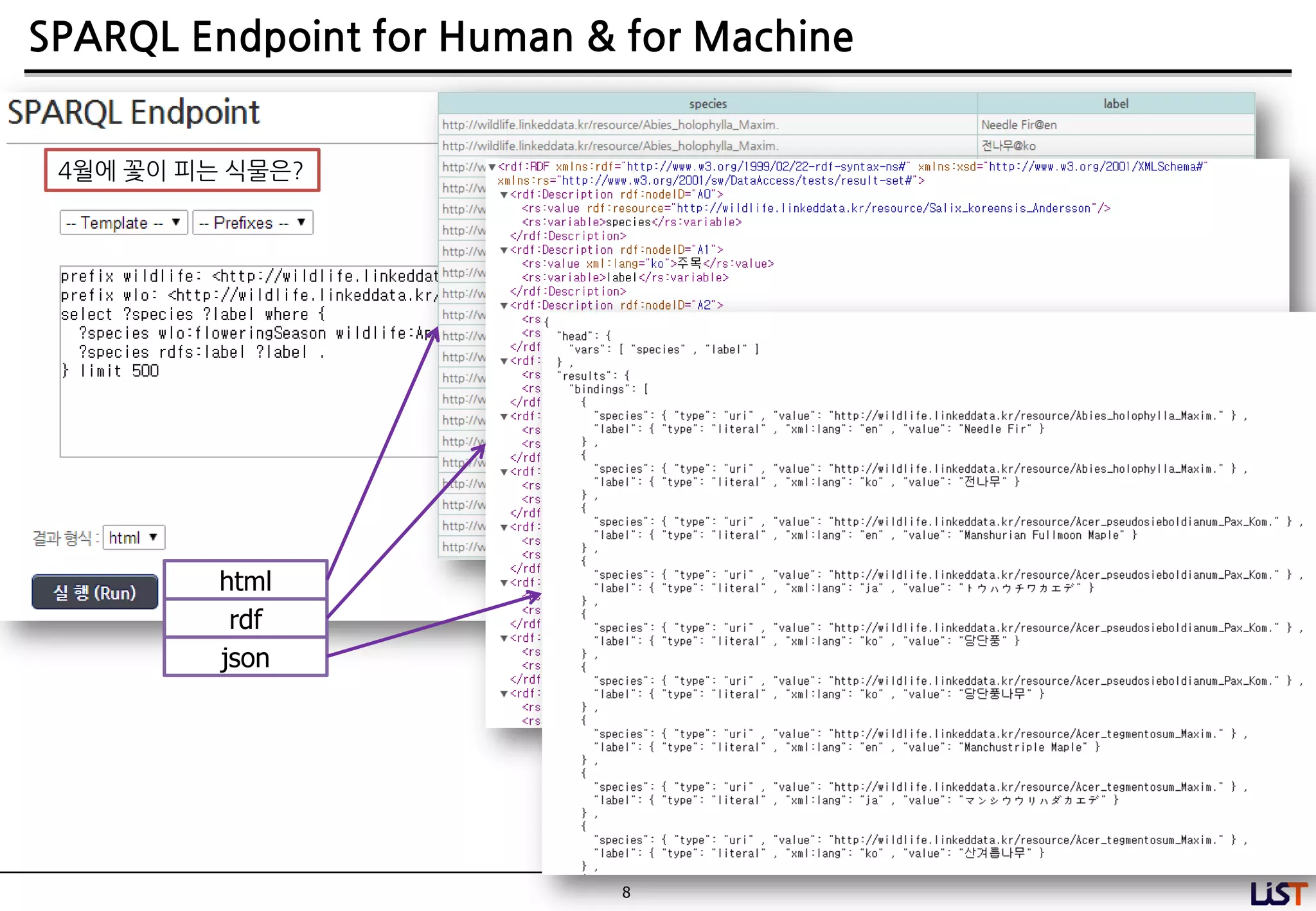Click the 전나무@ko label cell
The image size is (1316, 911).
point(1008,146)
